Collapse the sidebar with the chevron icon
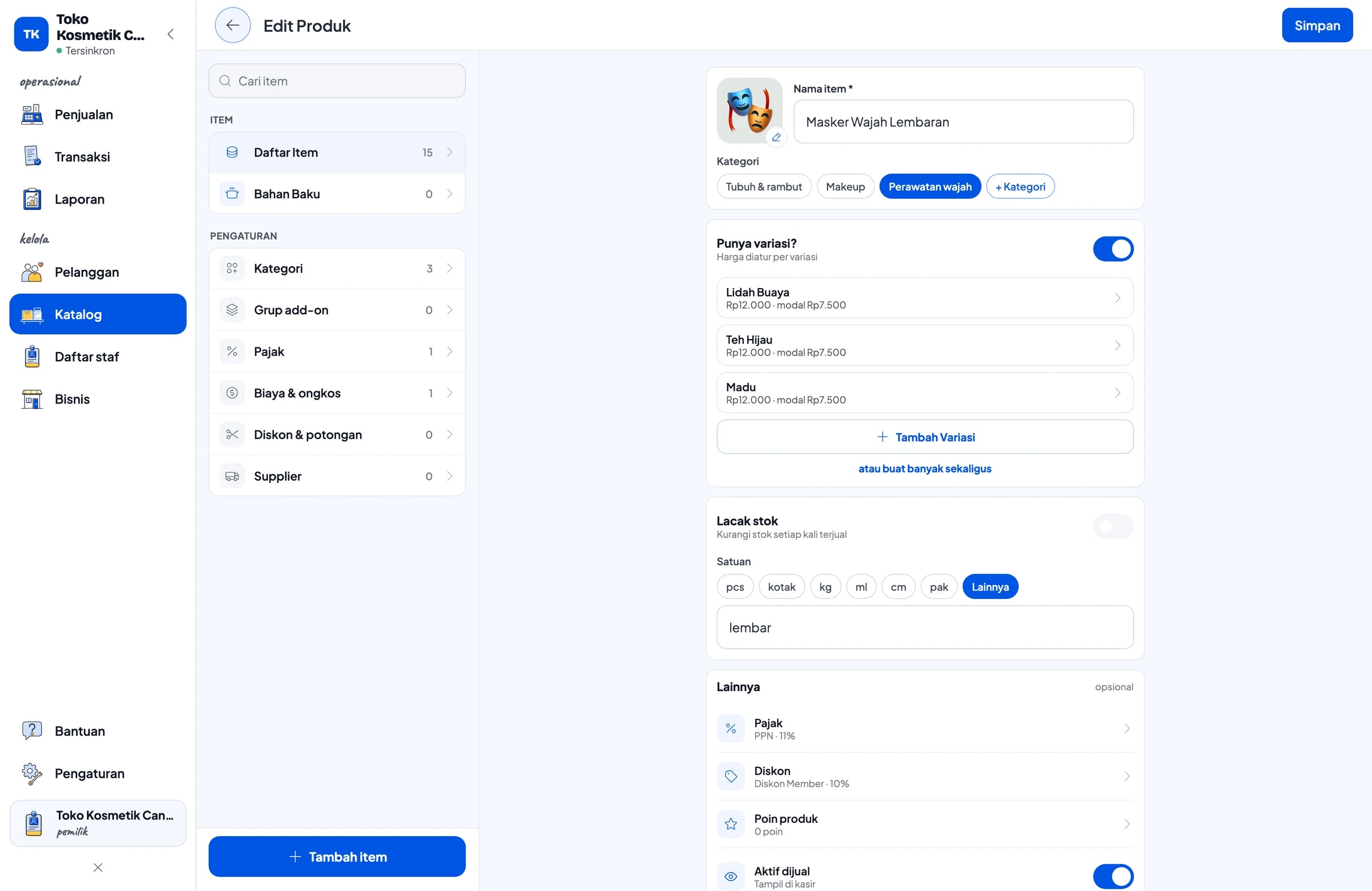 pos(170,34)
